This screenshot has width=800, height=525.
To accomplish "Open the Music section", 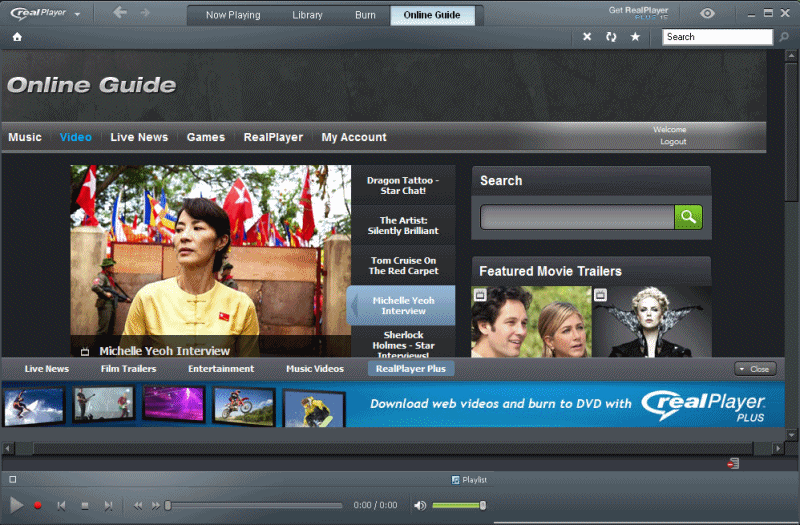I will coord(25,137).
